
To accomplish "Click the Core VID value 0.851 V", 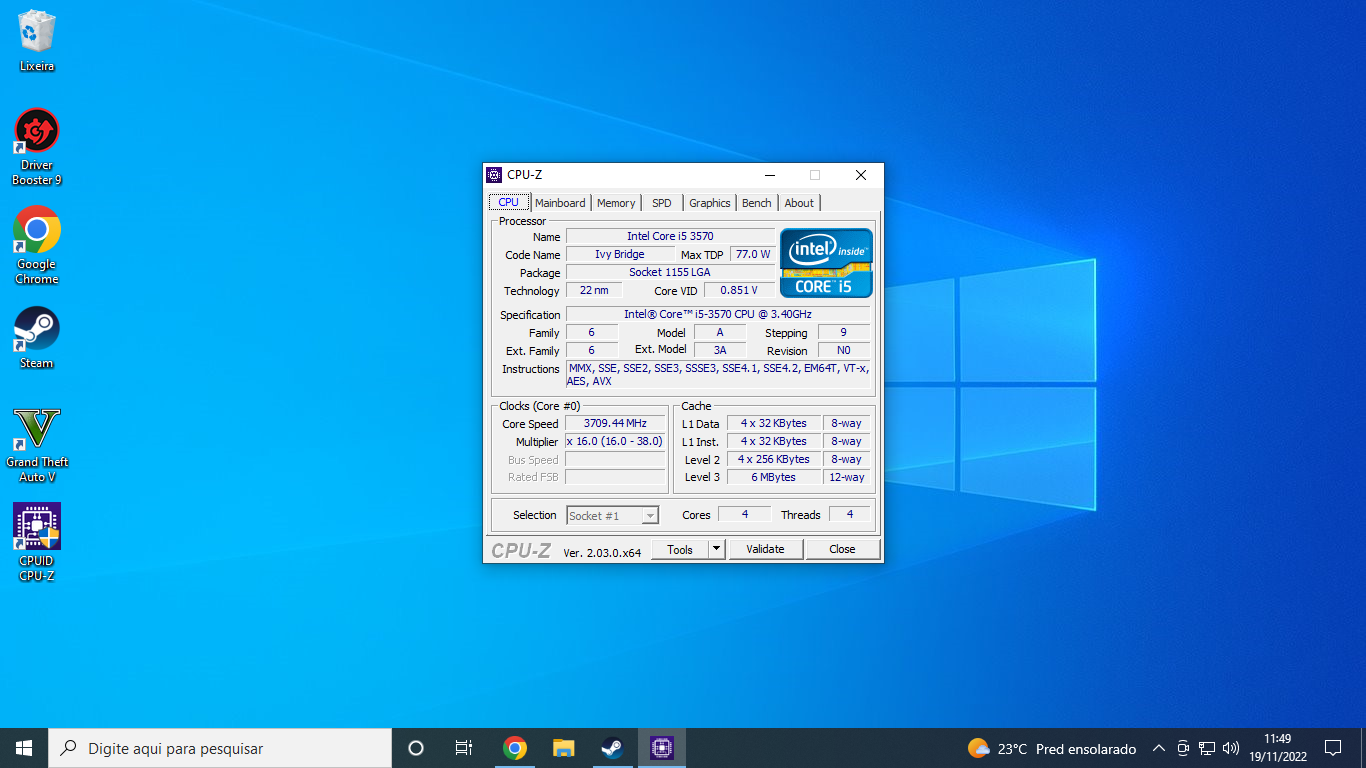I will (739, 290).
